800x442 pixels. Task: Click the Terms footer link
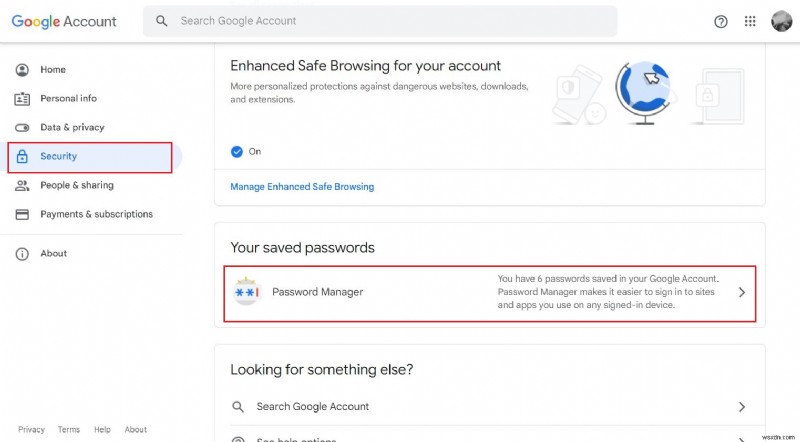pyautogui.click(x=69, y=430)
